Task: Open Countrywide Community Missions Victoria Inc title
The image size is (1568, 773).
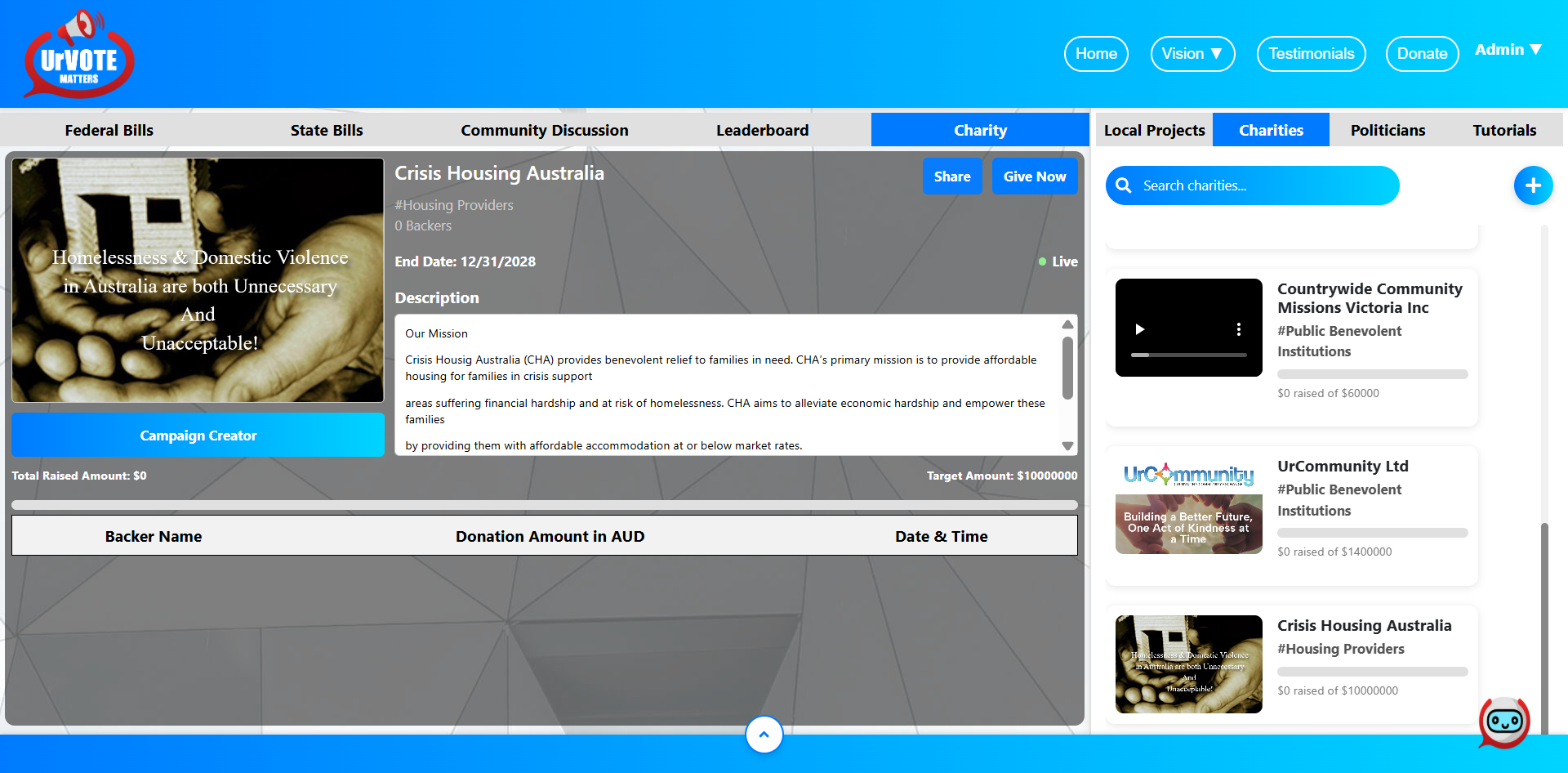Action: [x=1370, y=298]
